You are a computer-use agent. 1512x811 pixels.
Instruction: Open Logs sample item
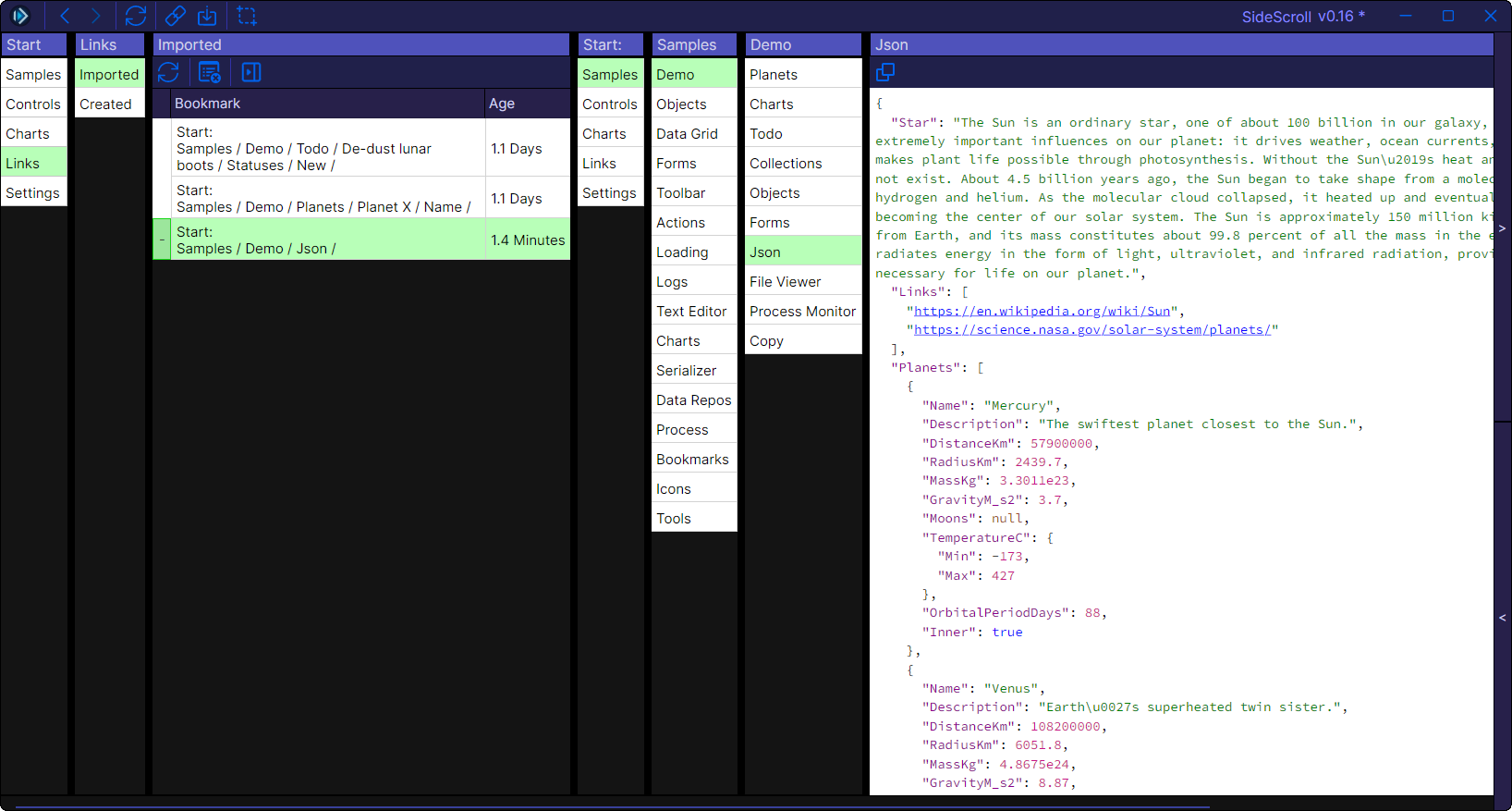[694, 282]
